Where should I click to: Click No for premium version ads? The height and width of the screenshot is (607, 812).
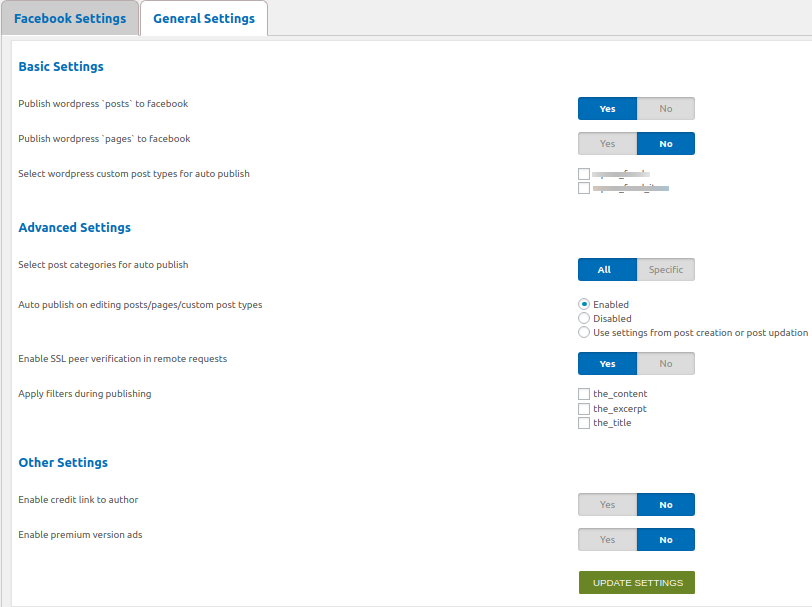click(666, 540)
